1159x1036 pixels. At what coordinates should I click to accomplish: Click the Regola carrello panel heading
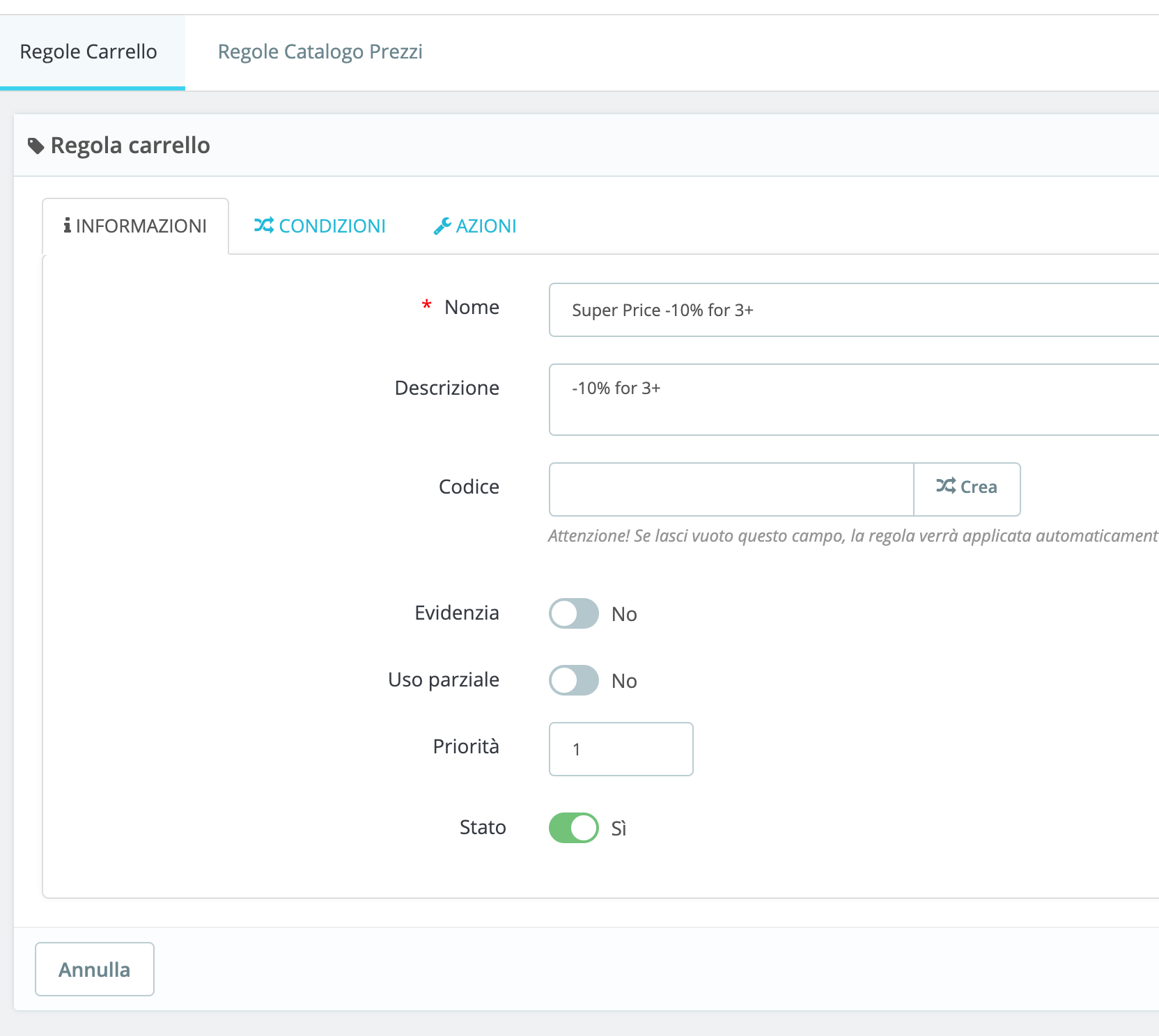pyautogui.click(x=130, y=146)
